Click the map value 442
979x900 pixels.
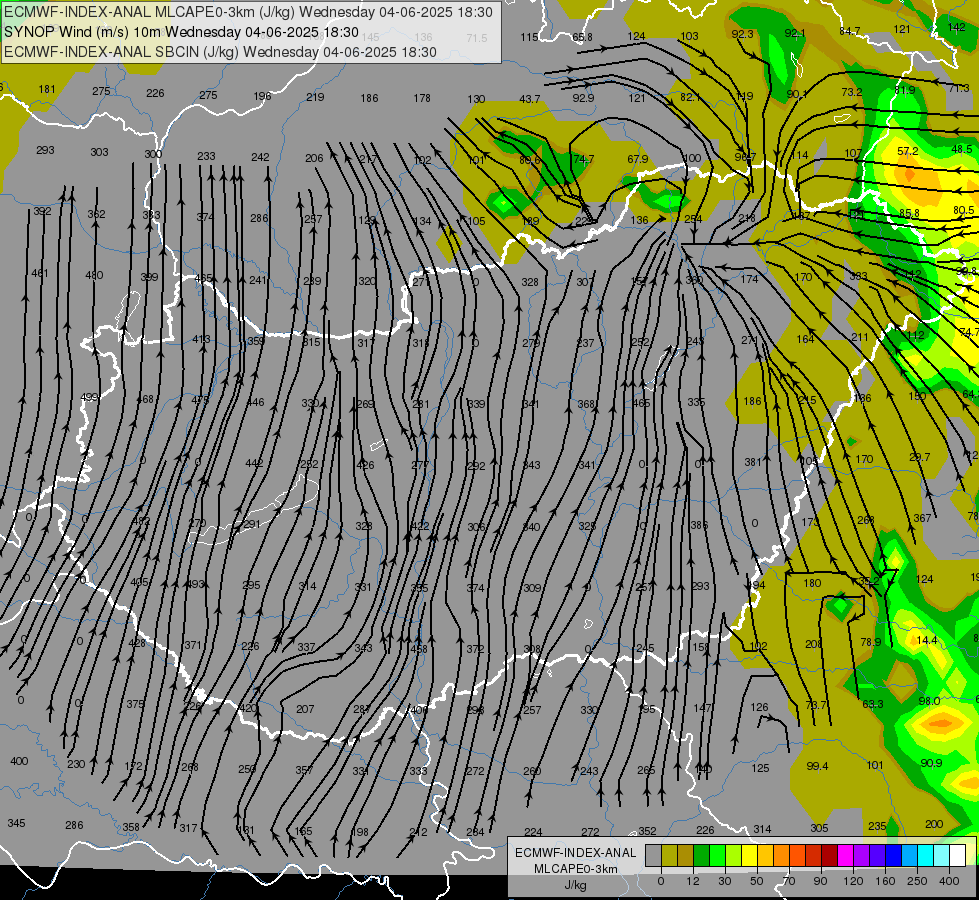pos(254,463)
